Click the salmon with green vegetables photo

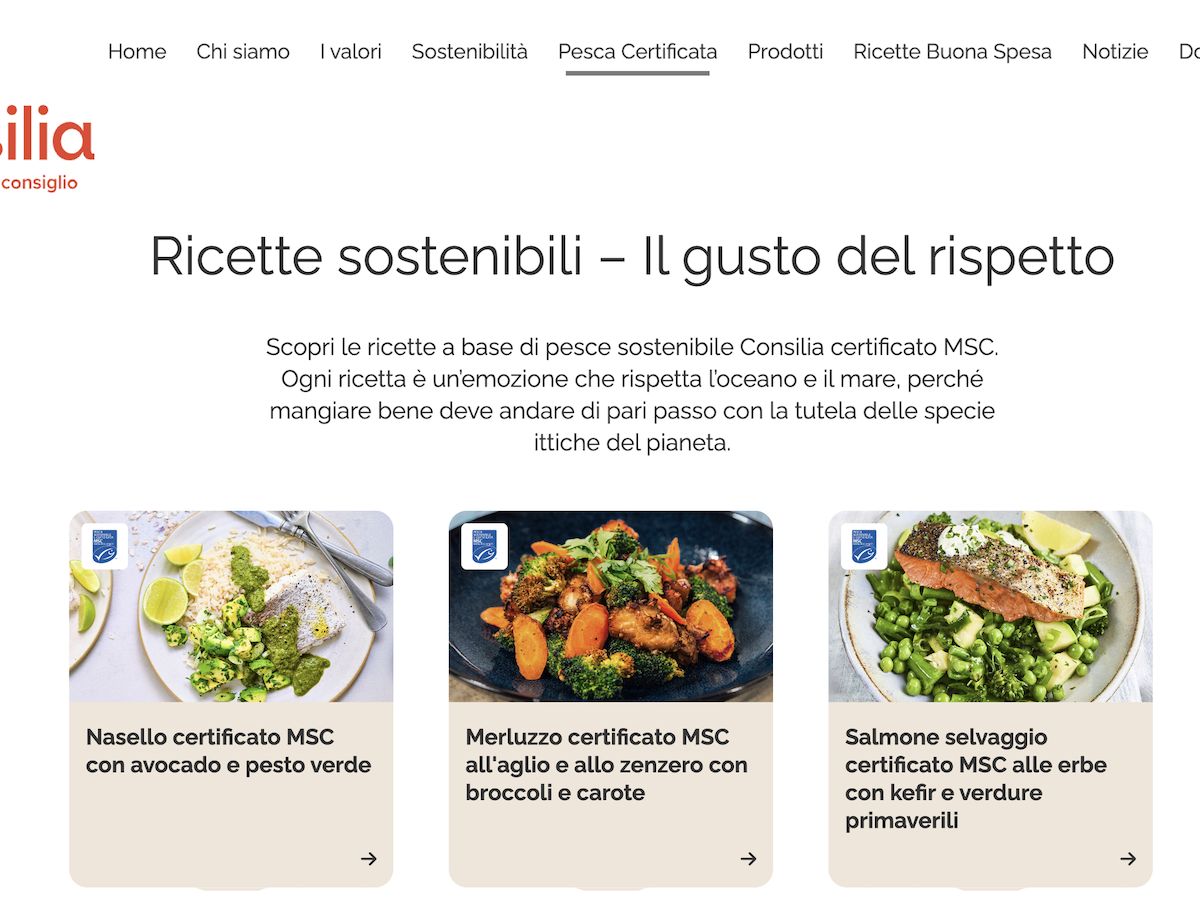click(x=990, y=606)
